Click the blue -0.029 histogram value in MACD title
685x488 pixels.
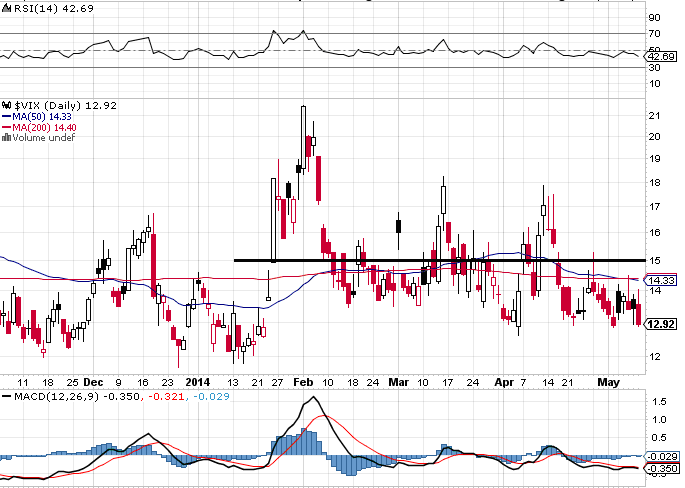[x=211, y=397]
